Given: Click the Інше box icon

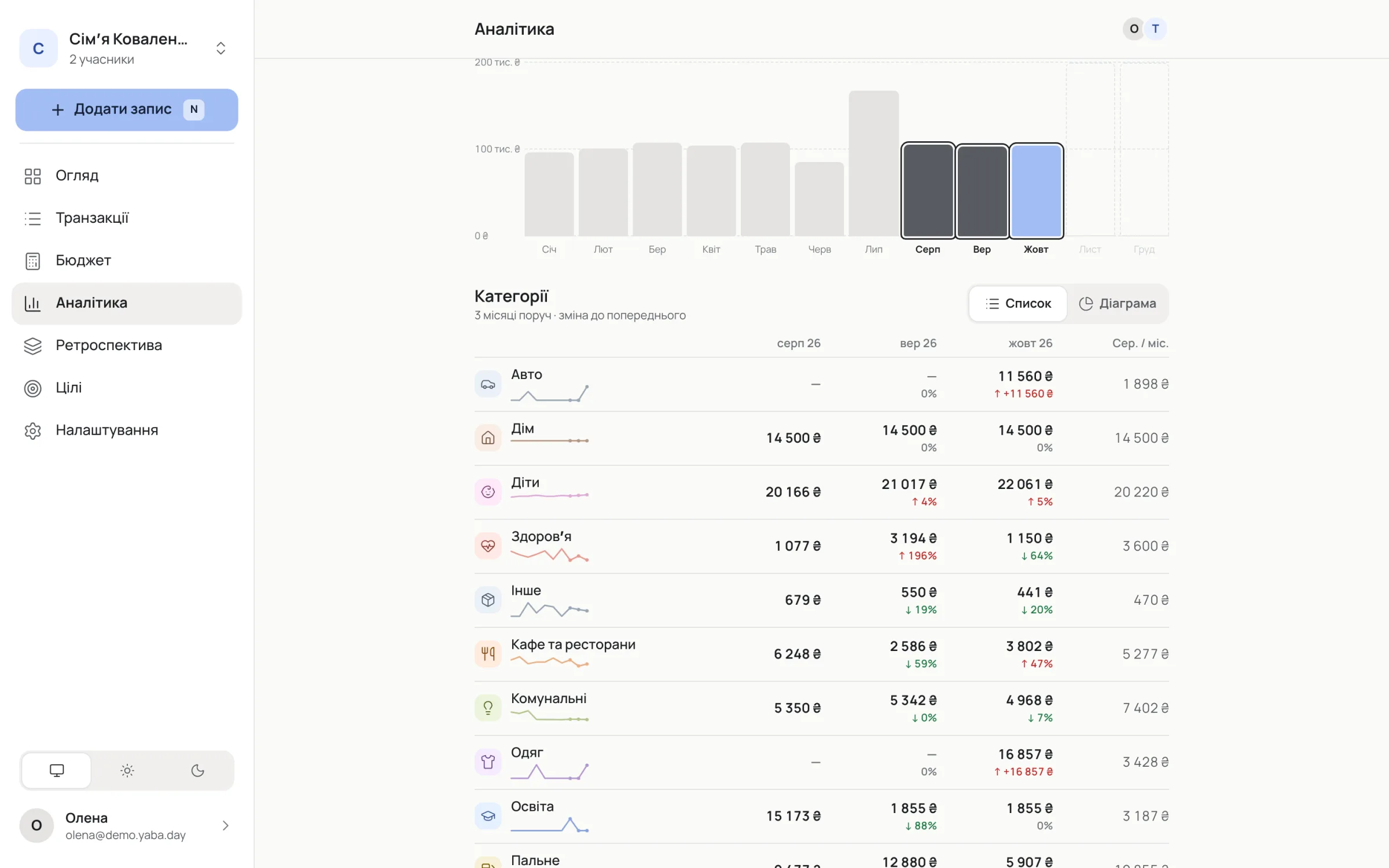Looking at the screenshot, I should click(x=488, y=600).
